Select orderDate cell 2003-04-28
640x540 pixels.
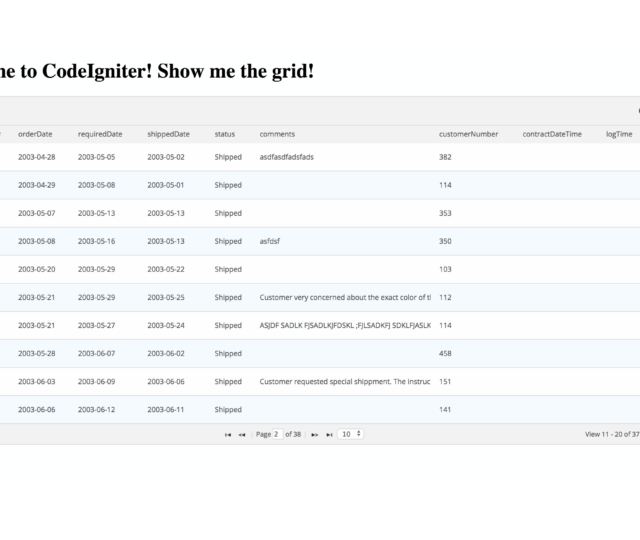tap(37, 157)
